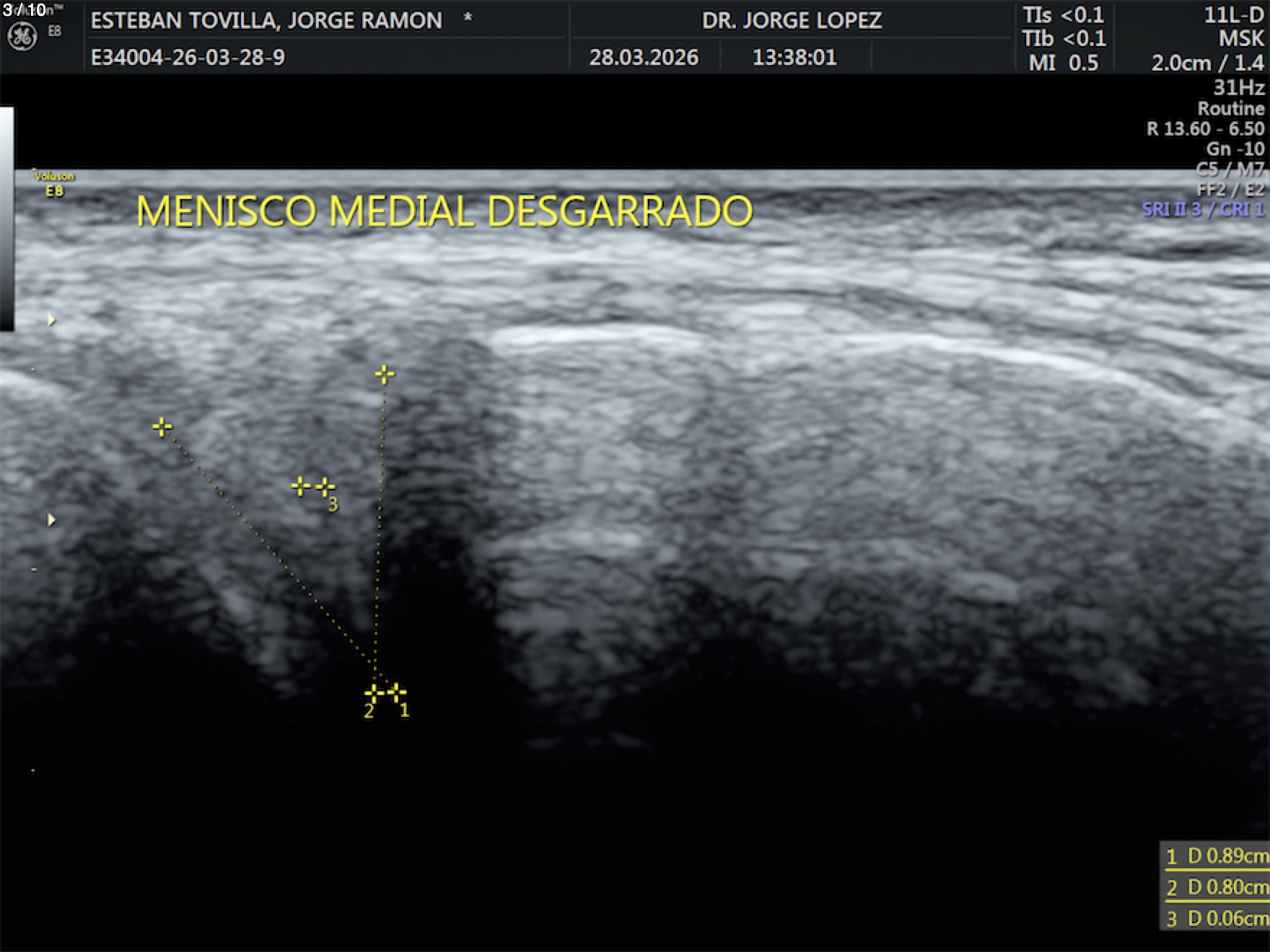Click the Gn -10 gain value
The image size is (1270, 952).
click(1235, 149)
